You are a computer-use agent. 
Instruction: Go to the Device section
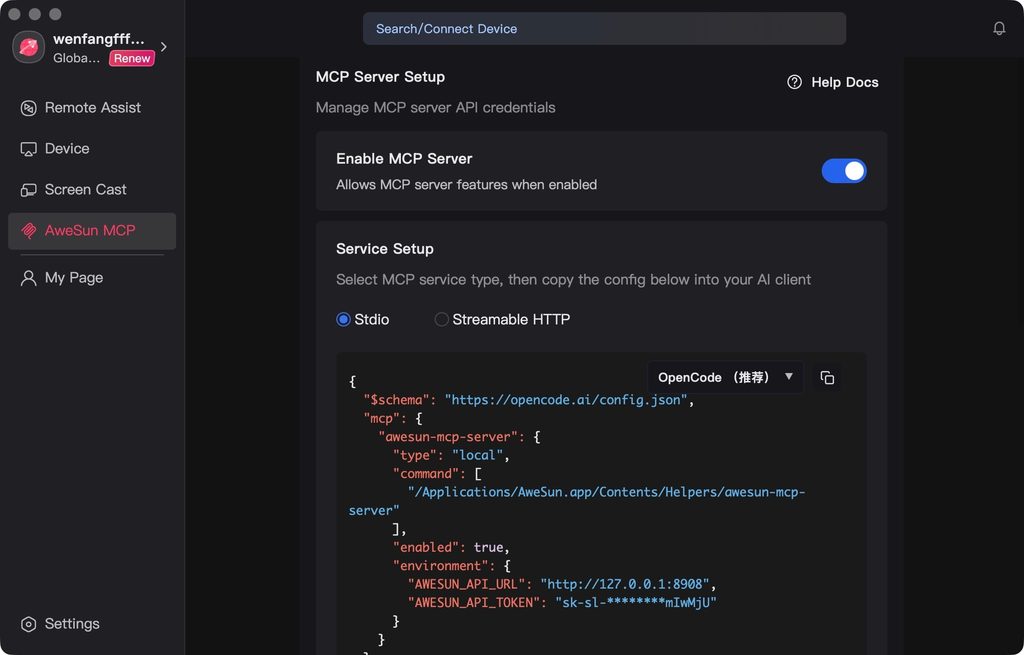click(92, 149)
